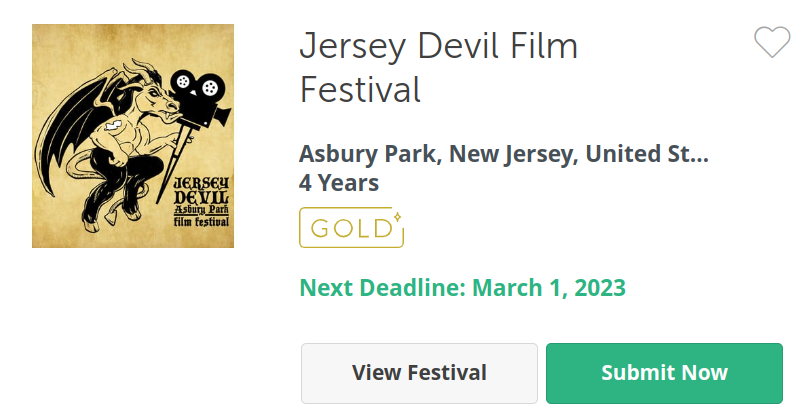Click the word Jersey in the title
803x418 pixels.
point(352,47)
